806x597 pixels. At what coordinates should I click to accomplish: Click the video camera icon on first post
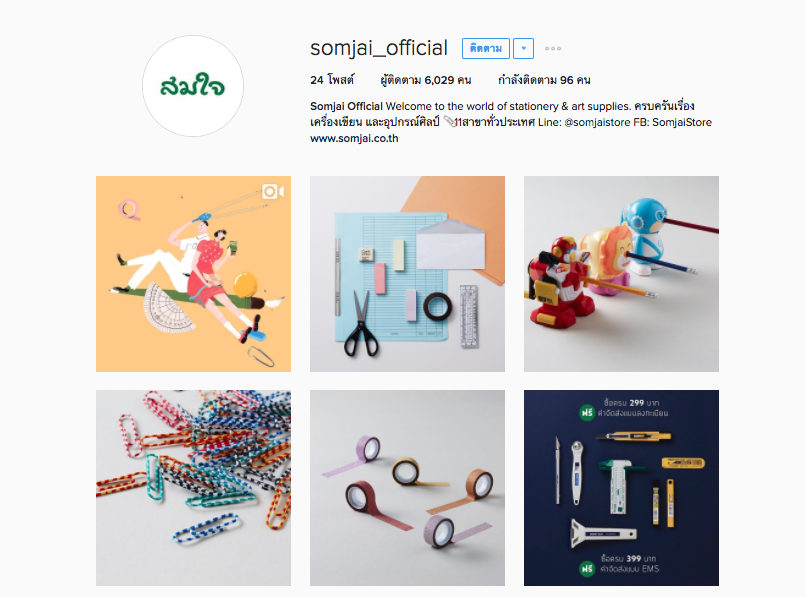pyautogui.click(x=273, y=191)
